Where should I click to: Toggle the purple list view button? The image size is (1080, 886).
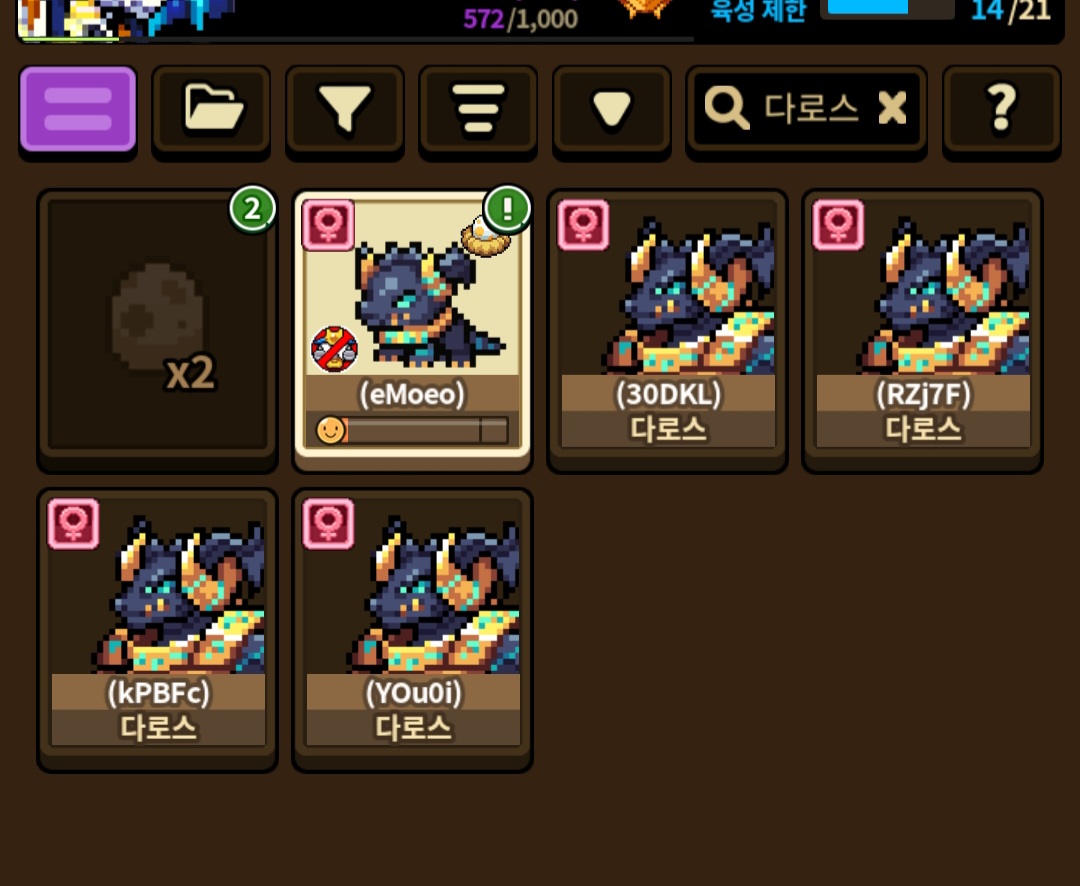pos(78,109)
